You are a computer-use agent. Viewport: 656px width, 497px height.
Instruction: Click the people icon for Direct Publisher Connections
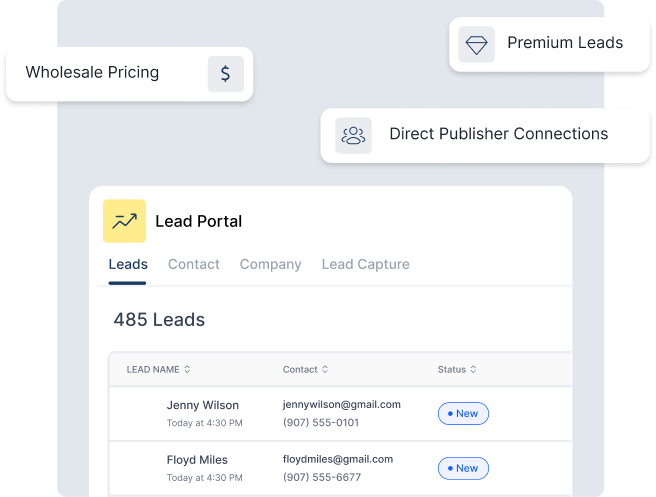point(353,135)
